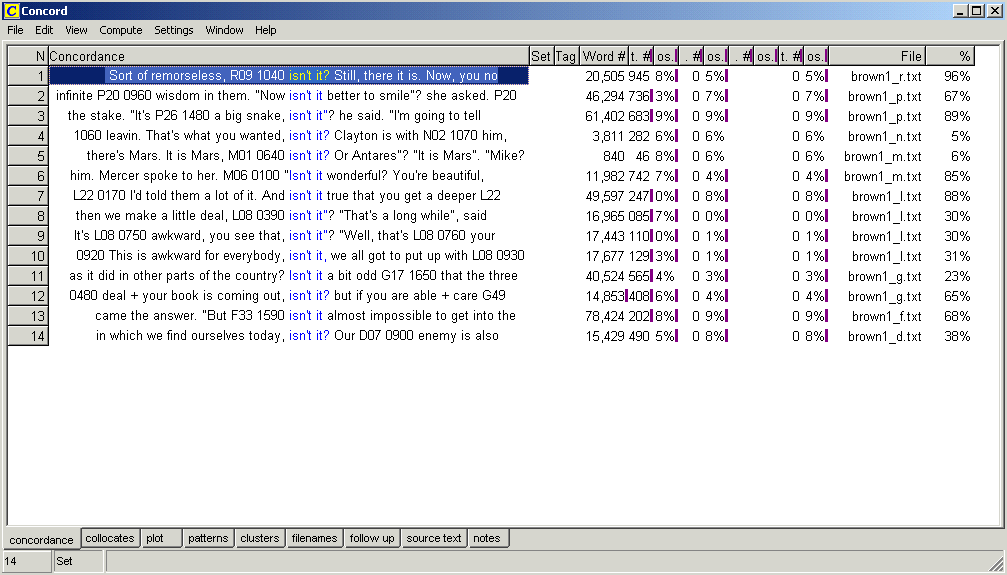Select row number 6
The image size is (1007, 575).
(x=28, y=175)
